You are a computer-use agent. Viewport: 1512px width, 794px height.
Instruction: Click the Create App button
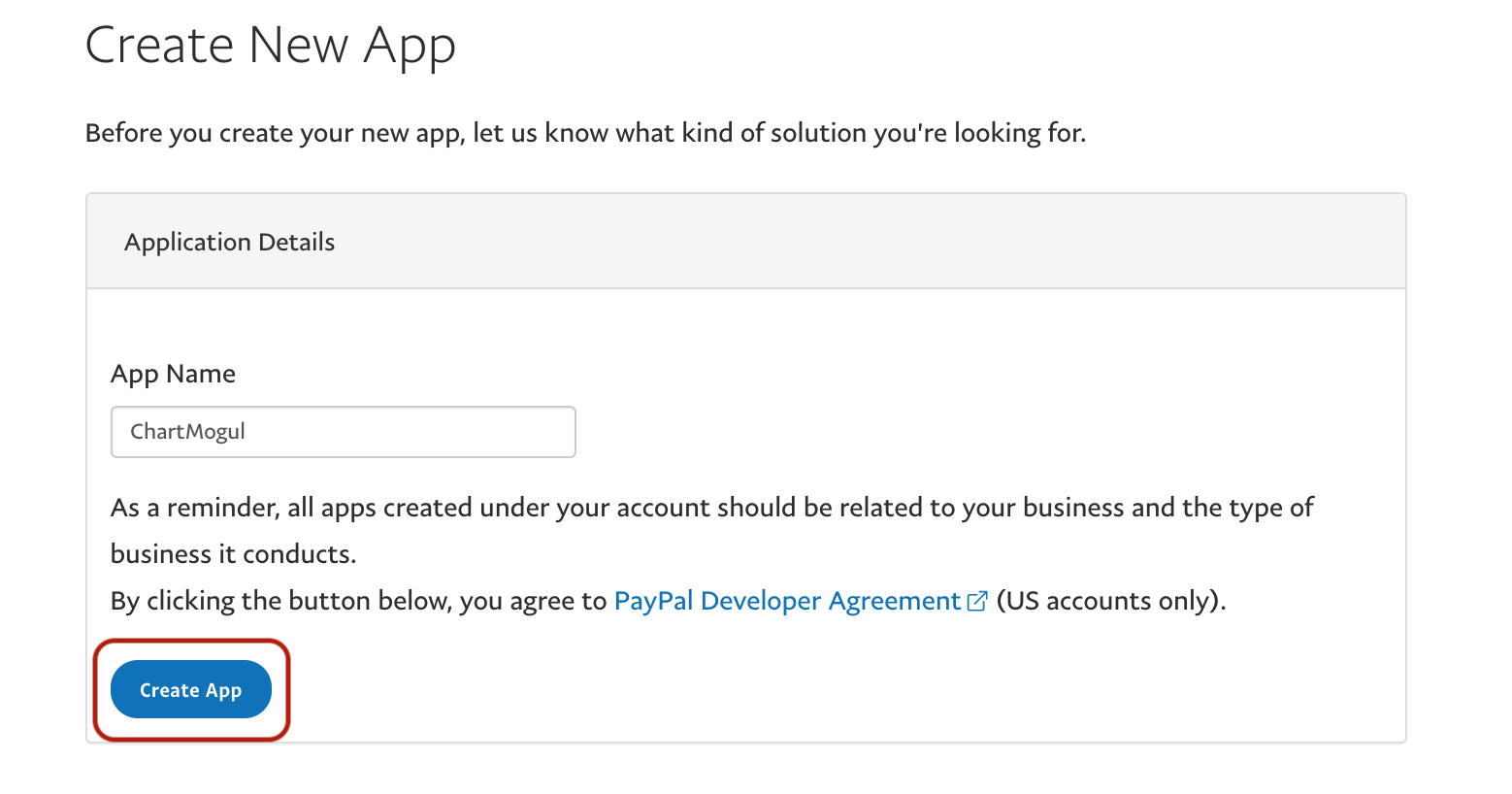point(191,689)
